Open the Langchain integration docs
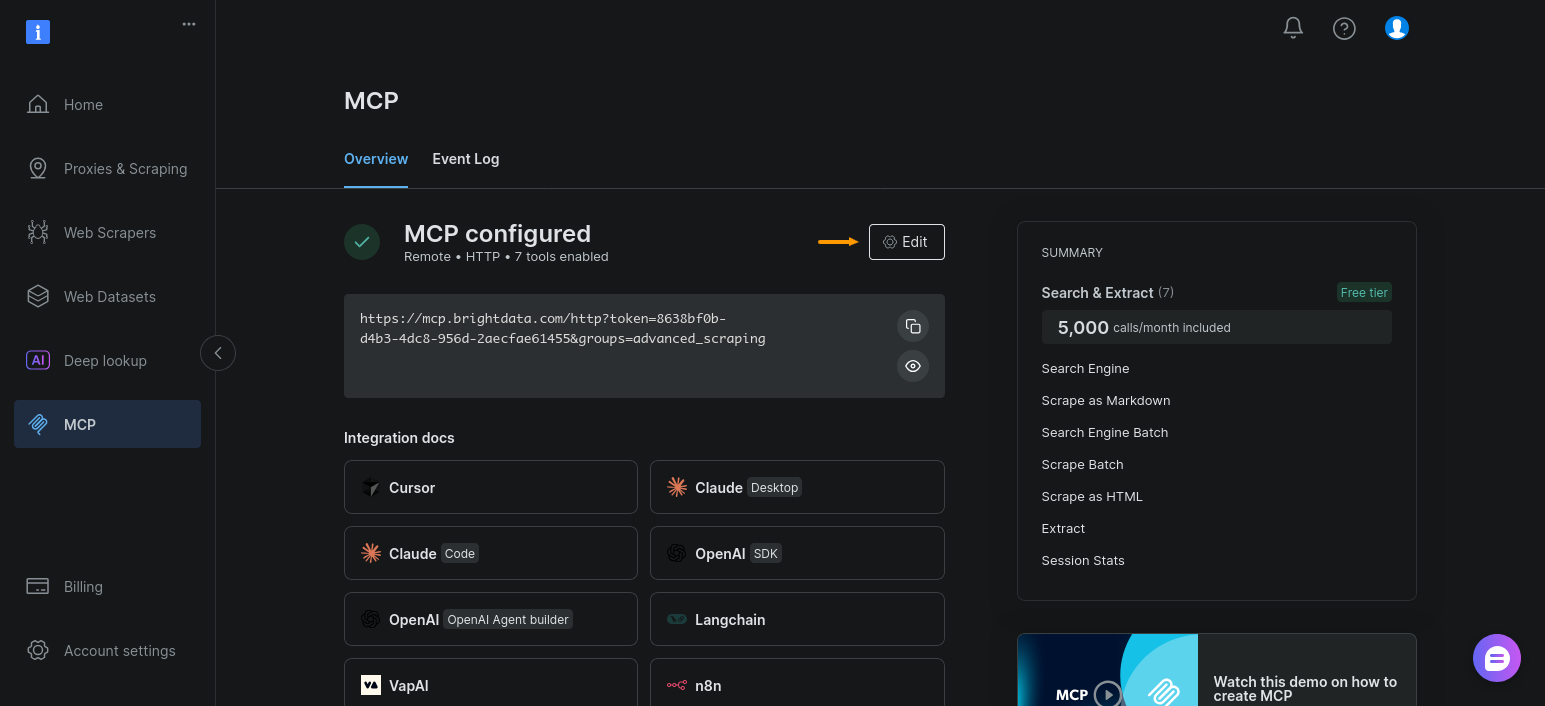 [797, 619]
